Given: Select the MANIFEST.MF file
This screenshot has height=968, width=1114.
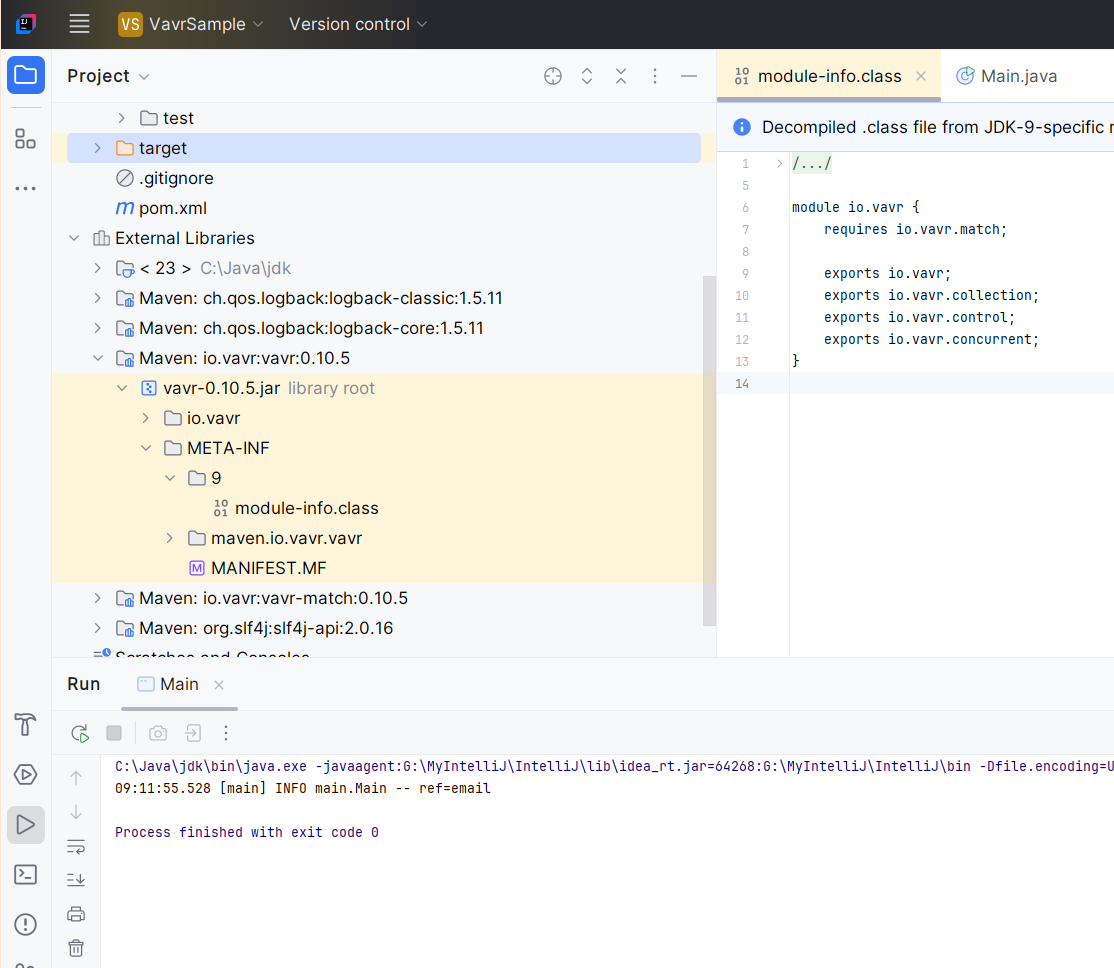Looking at the screenshot, I should coord(257,569).
